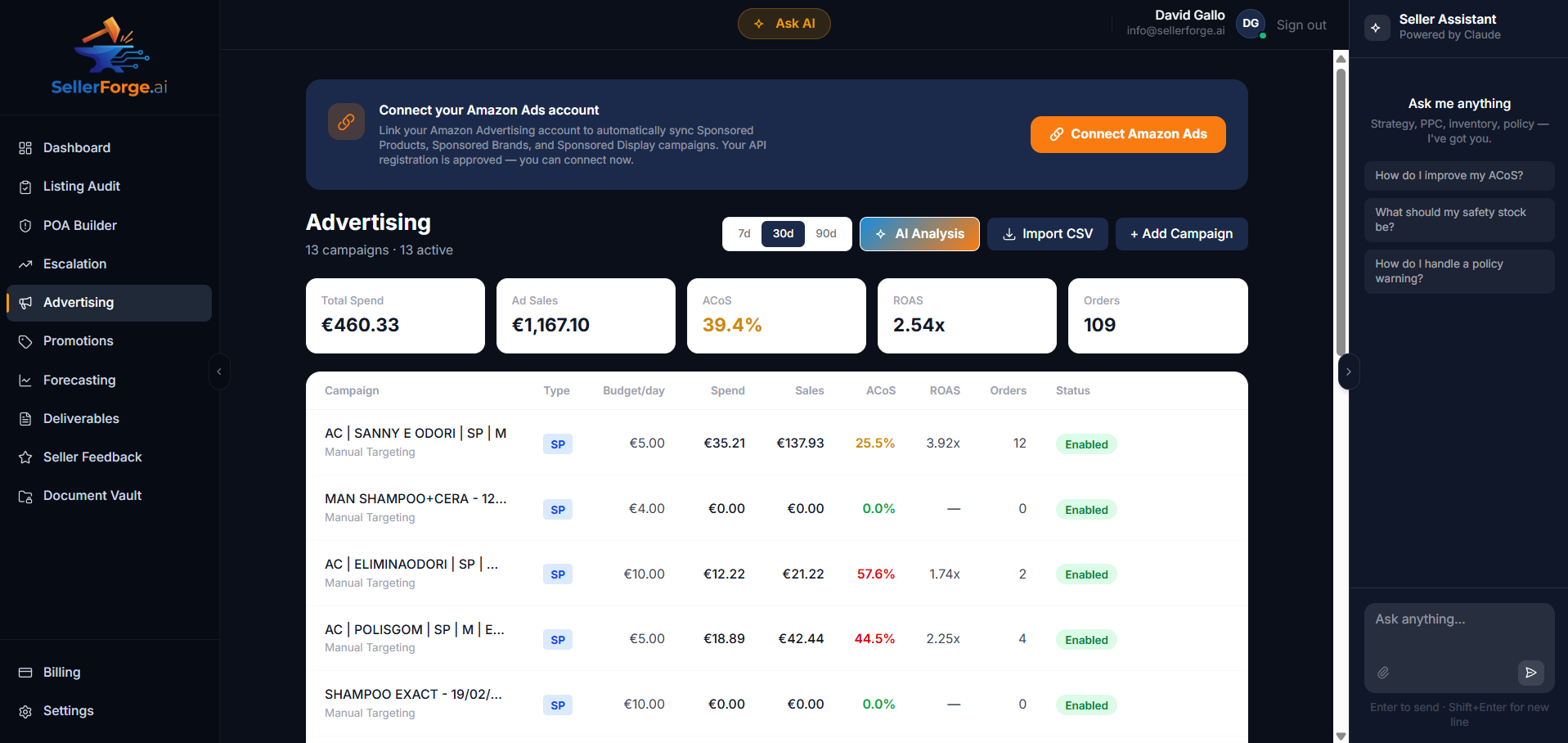The image size is (1568, 743).
Task: Click the Import CSV download icon
Action: pos(1008,234)
